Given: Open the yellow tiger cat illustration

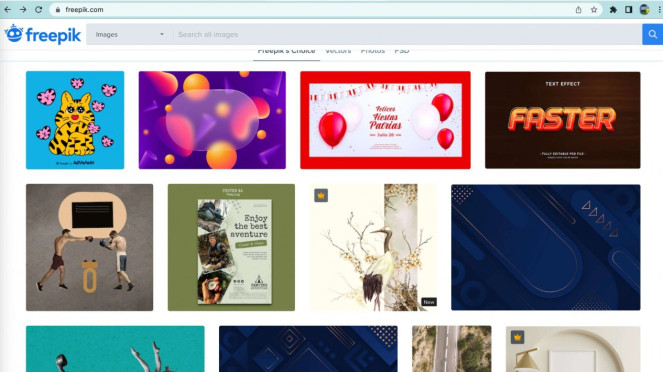Looking at the screenshot, I should (x=75, y=120).
